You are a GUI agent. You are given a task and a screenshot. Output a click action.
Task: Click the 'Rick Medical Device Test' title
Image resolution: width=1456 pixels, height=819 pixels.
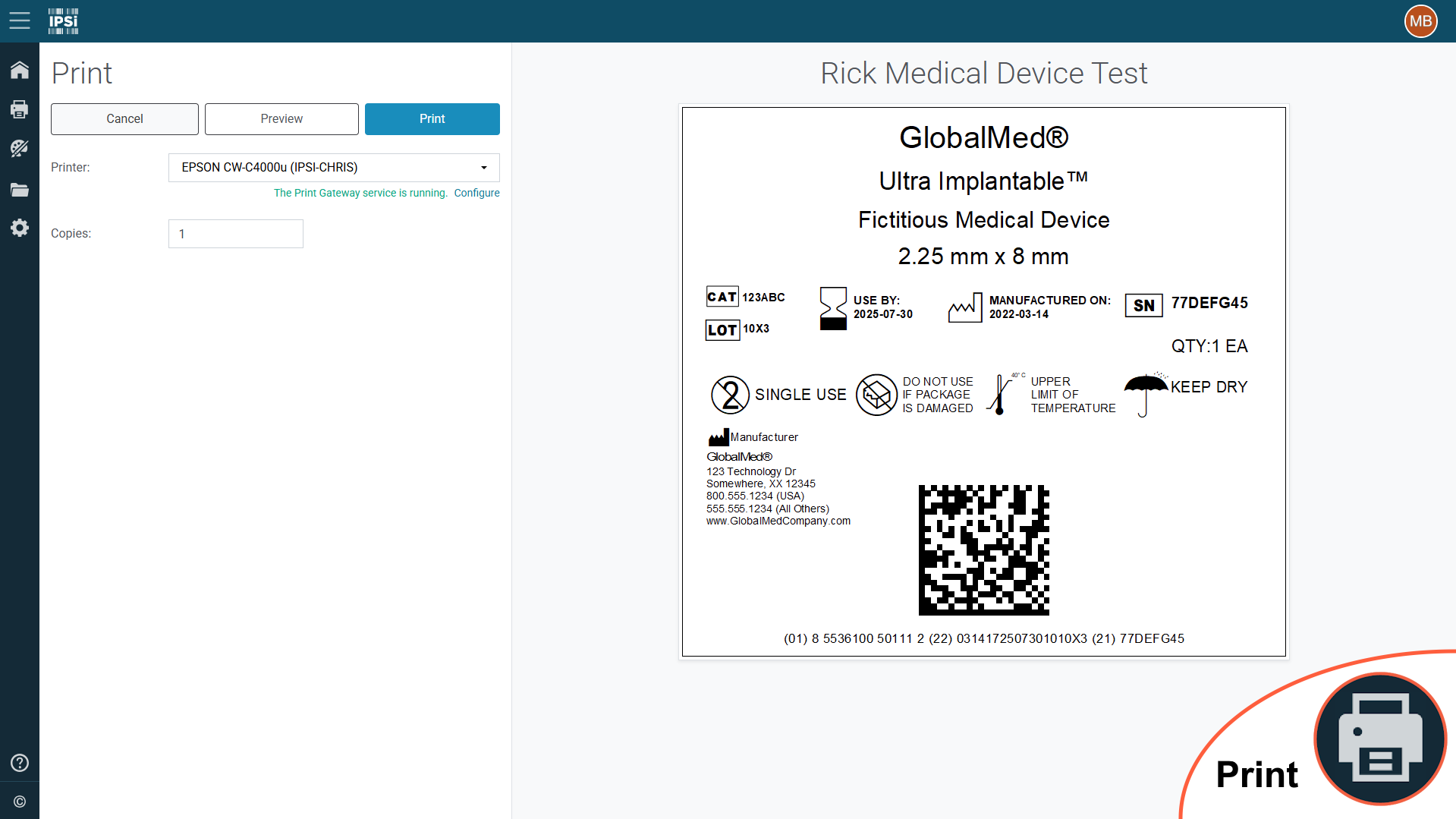[x=984, y=74]
